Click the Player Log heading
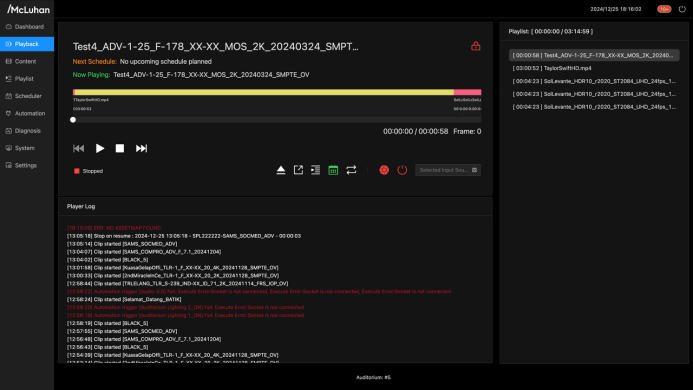Image resolution: width=693 pixels, height=390 pixels. [x=81, y=206]
